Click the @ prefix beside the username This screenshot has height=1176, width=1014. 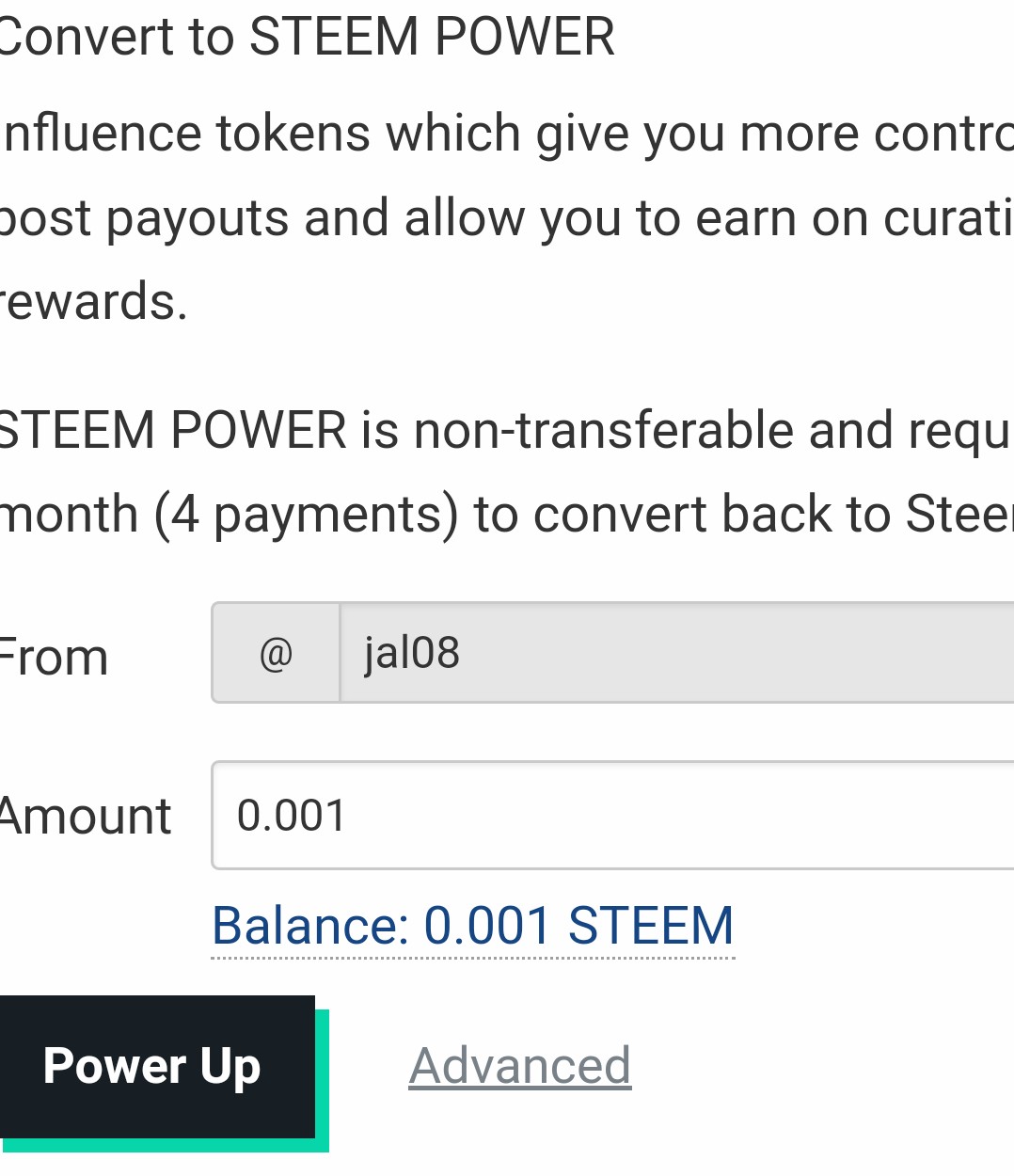[276, 653]
